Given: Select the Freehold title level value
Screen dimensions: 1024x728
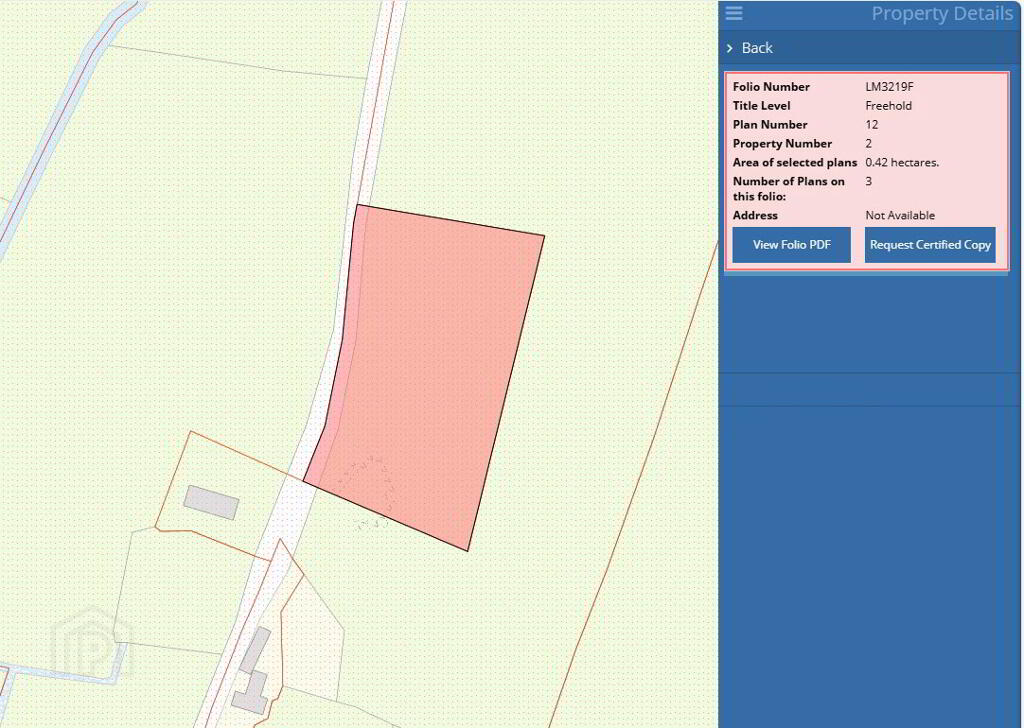Looking at the screenshot, I should click(888, 106).
